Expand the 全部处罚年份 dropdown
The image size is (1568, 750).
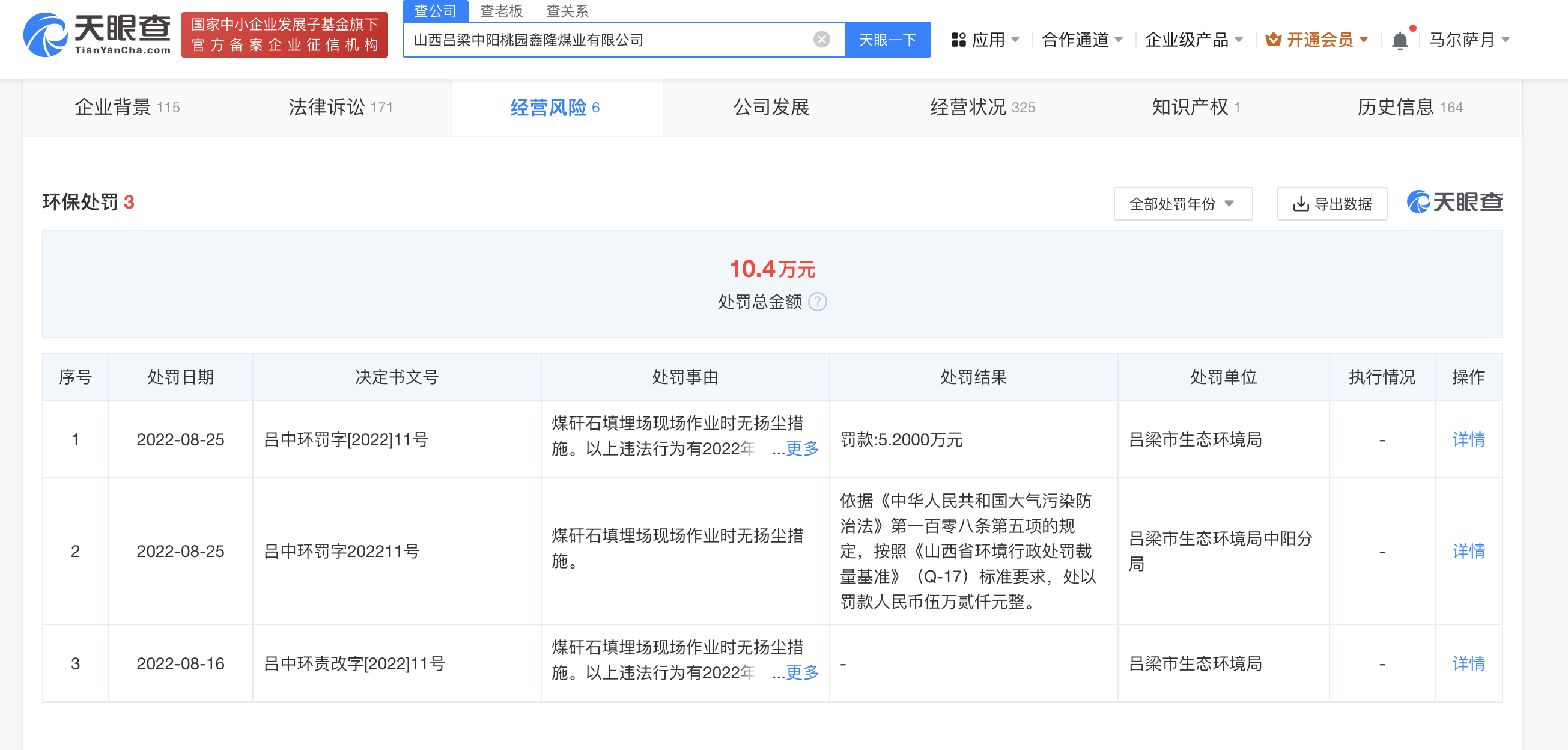click(1182, 204)
